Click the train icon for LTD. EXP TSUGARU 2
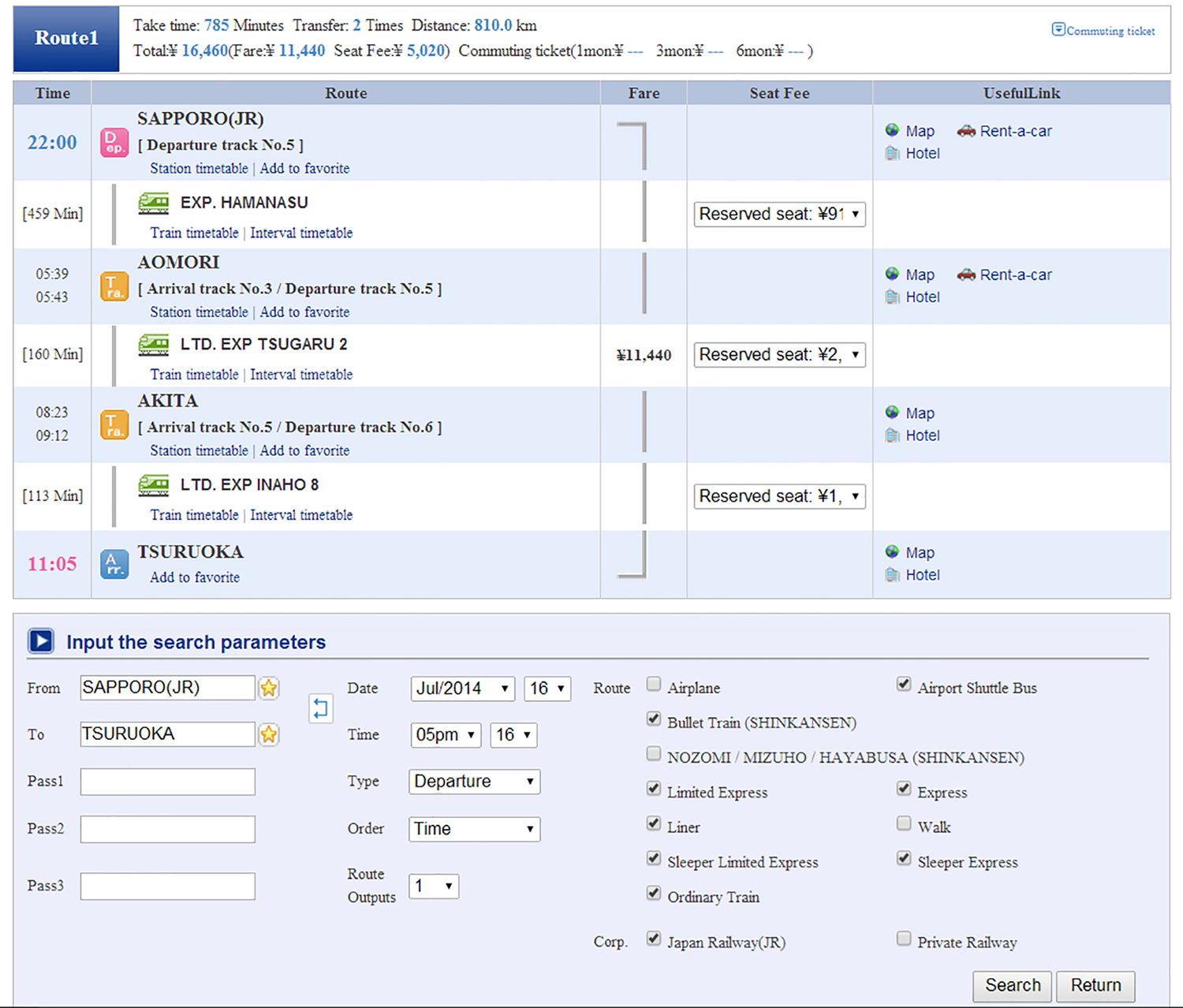This screenshot has height=1008, width=1183. (x=154, y=345)
